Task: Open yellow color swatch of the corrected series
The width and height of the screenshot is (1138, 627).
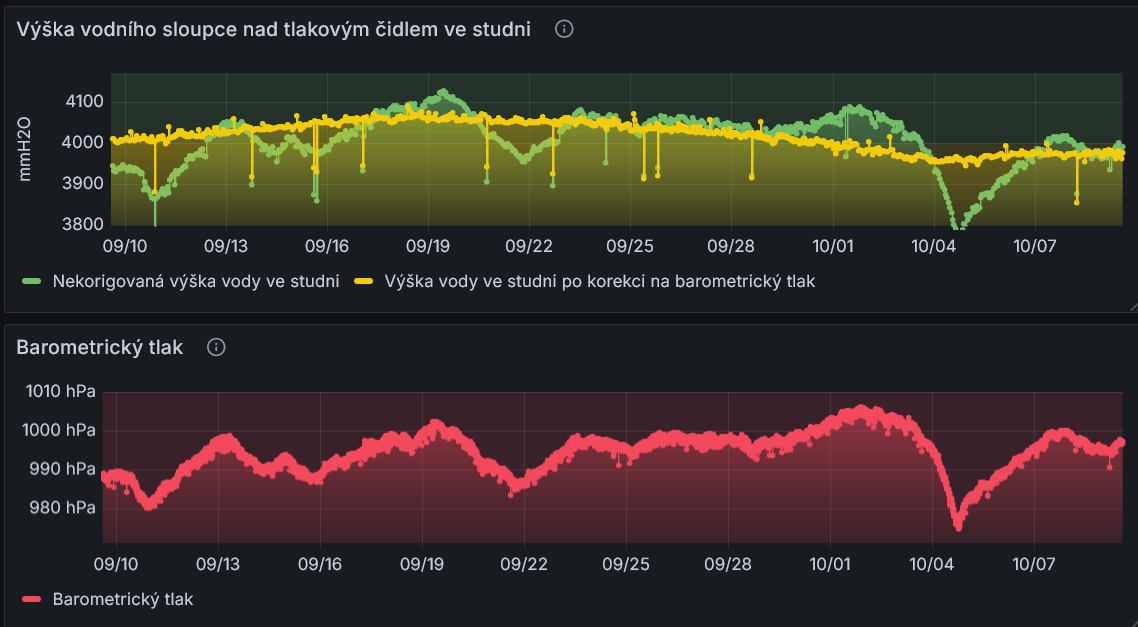Action: 364,281
